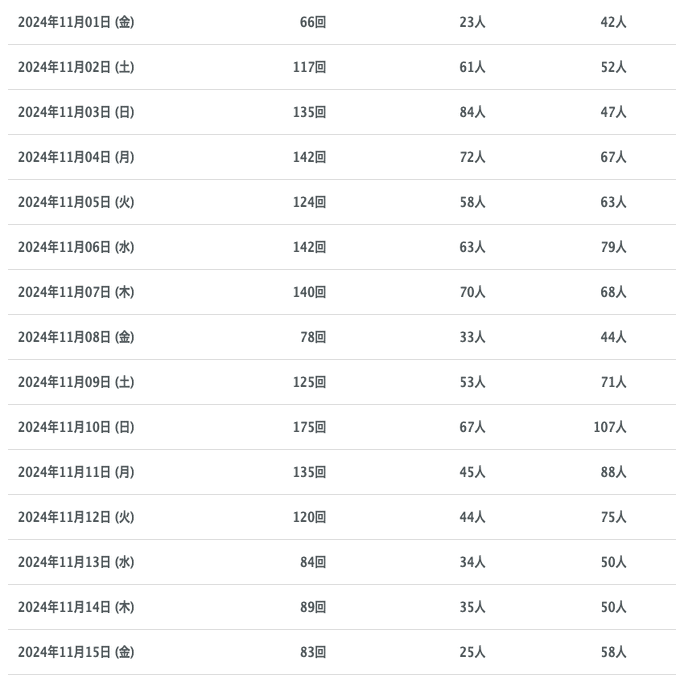Click the 140回 count cell
Screen dimensions: 676x676
click(309, 292)
